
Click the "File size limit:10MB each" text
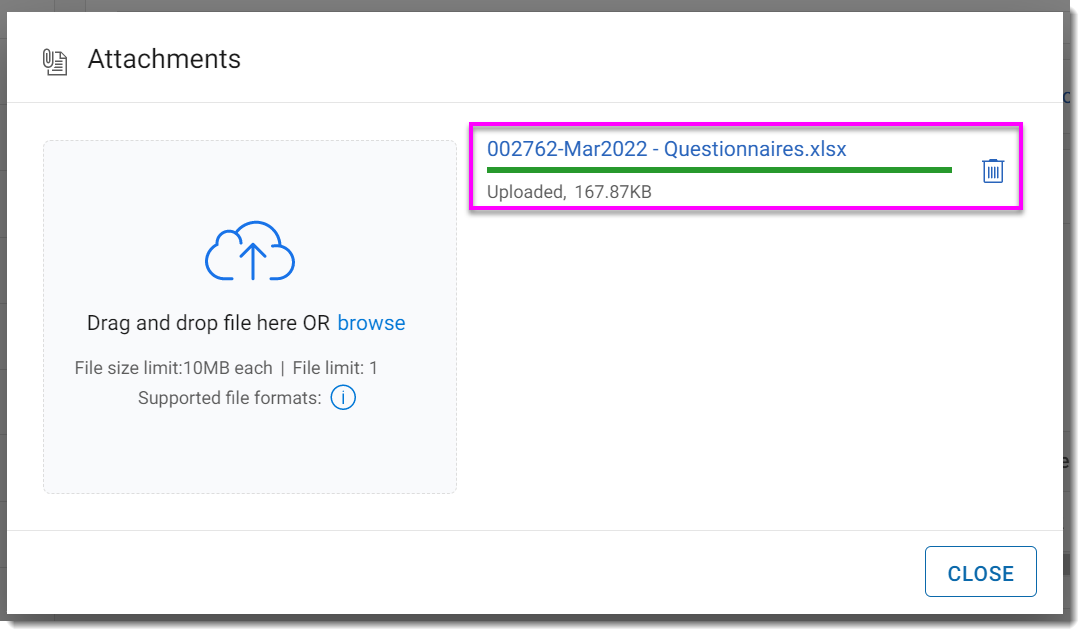[173, 368]
